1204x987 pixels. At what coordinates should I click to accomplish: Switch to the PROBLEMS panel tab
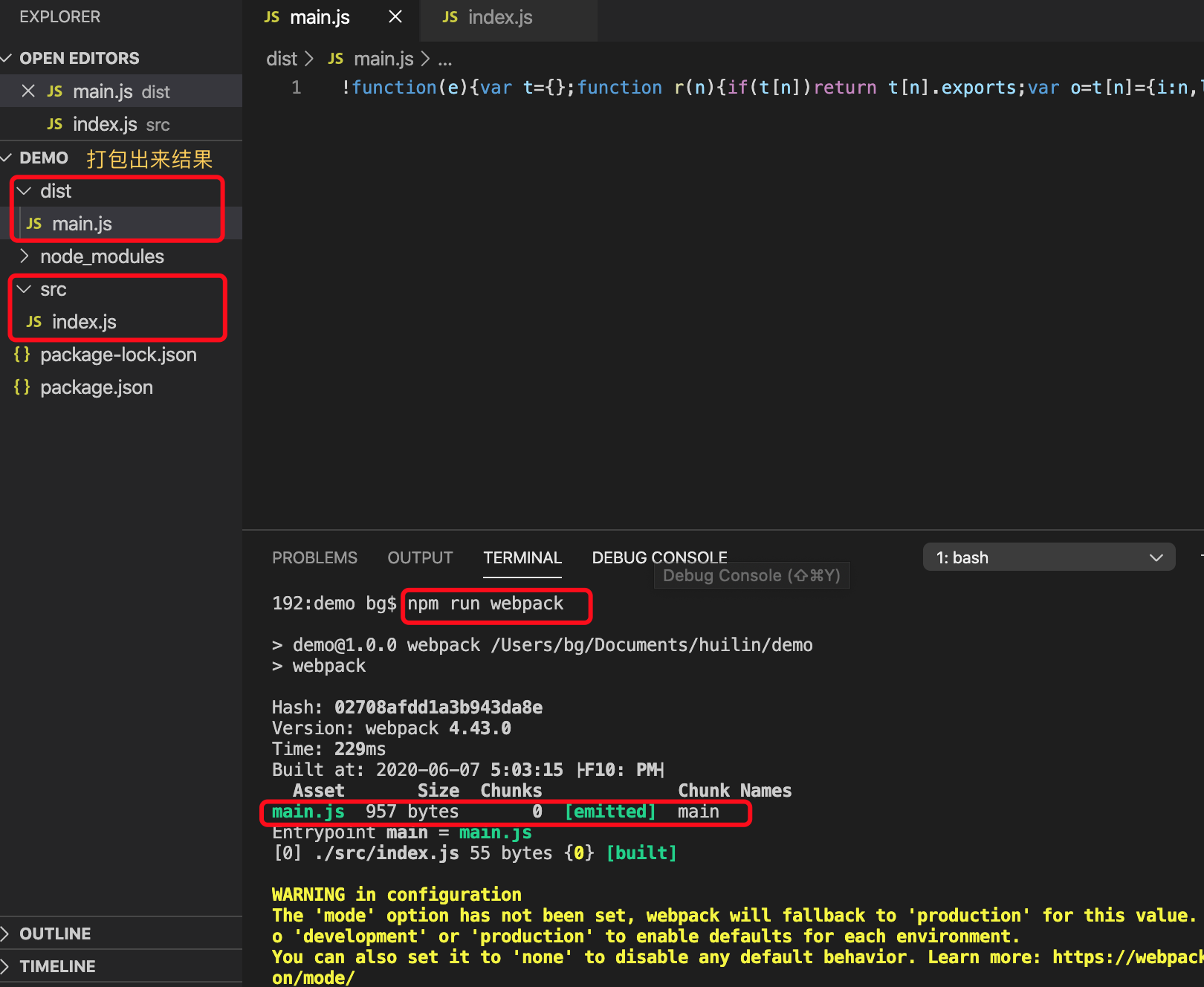pos(314,557)
